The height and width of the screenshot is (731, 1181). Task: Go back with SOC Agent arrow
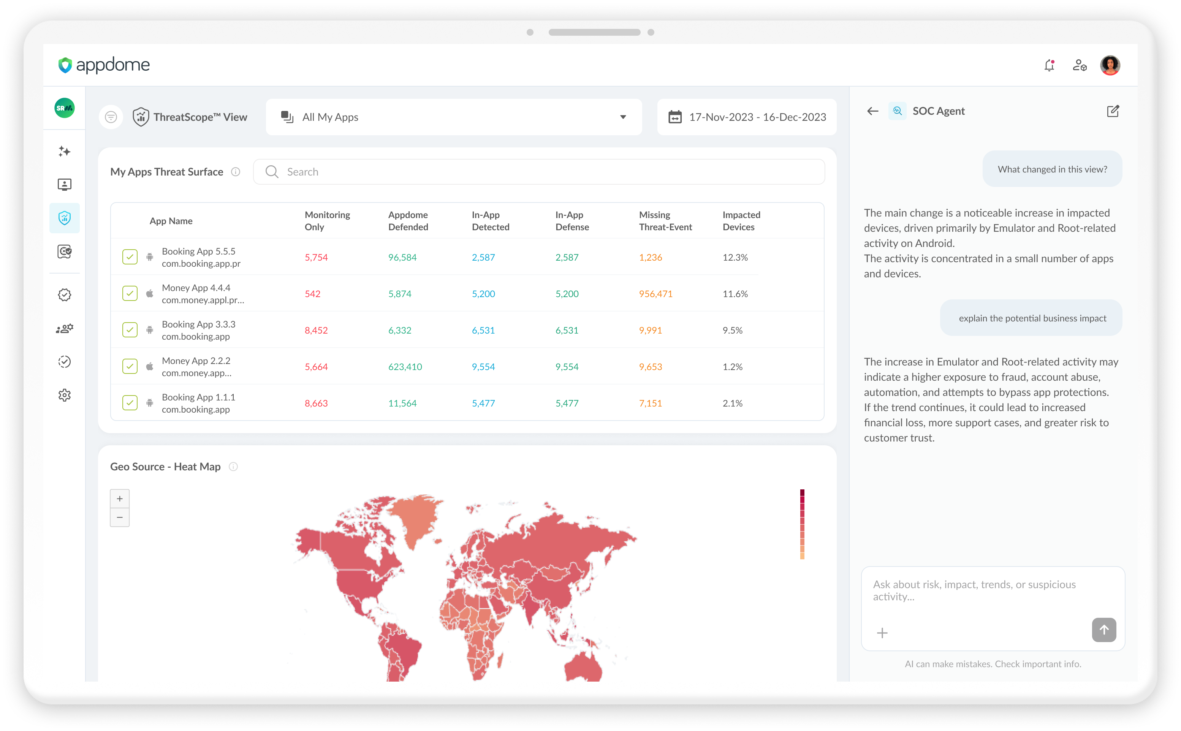point(872,111)
